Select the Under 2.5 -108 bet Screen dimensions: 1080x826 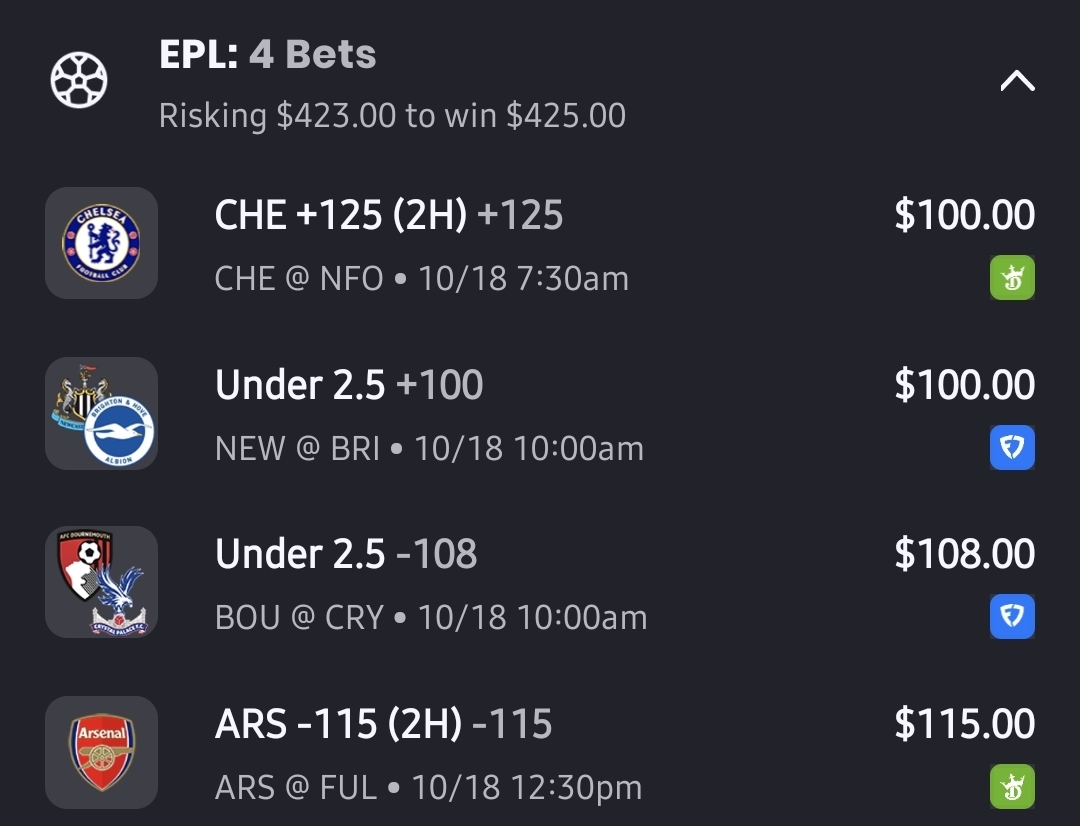[x=346, y=555]
